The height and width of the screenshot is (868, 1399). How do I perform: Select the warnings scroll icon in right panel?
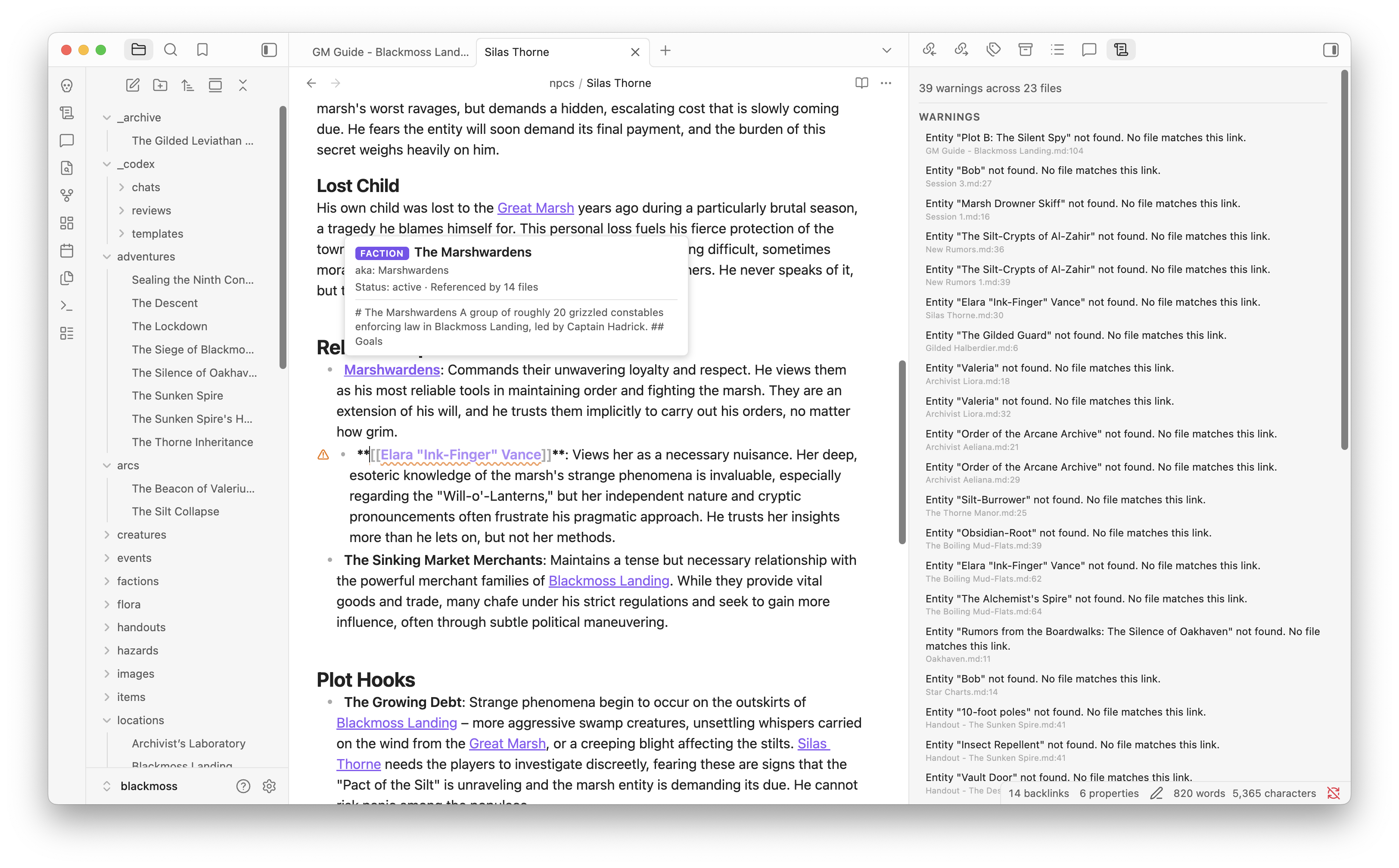pyautogui.click(x=1121, y=50)
